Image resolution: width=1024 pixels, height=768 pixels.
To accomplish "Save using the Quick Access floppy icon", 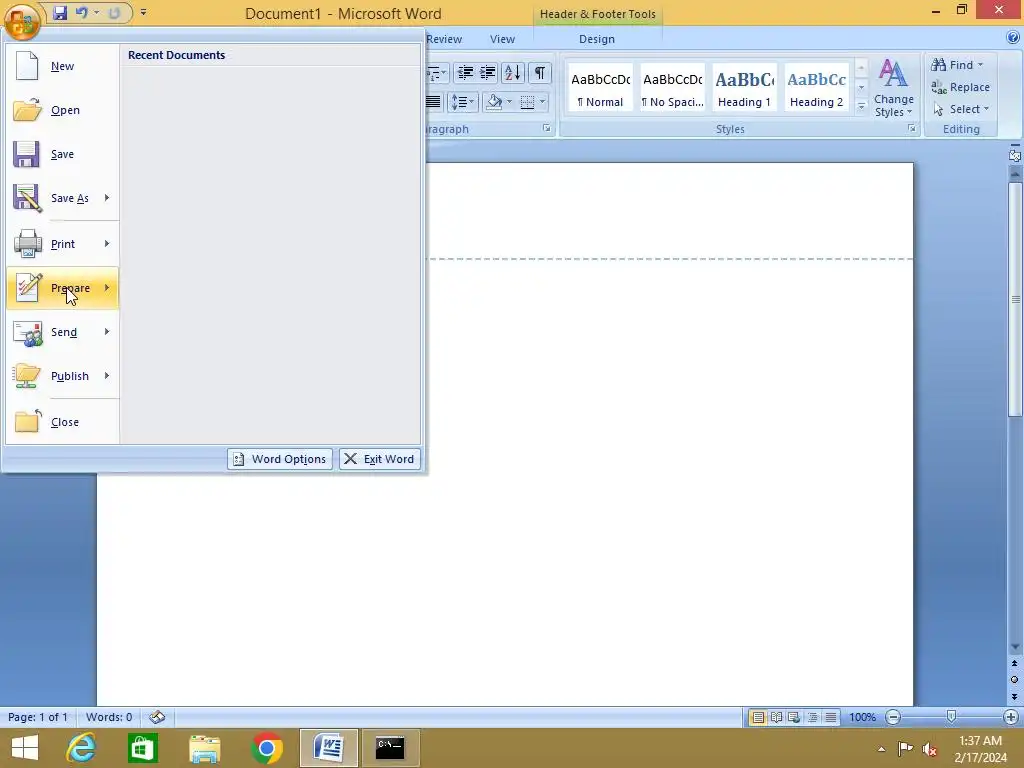I will click(60, 12).
